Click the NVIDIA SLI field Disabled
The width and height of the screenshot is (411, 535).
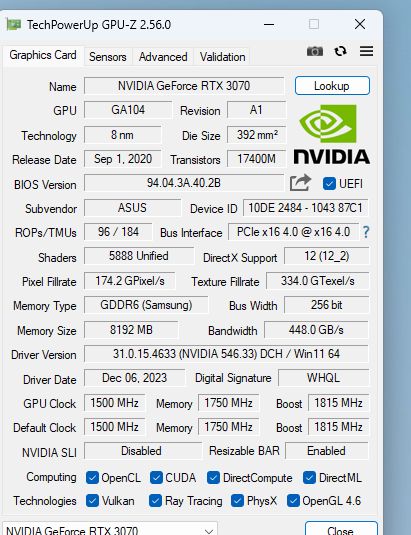pos(143,451)
